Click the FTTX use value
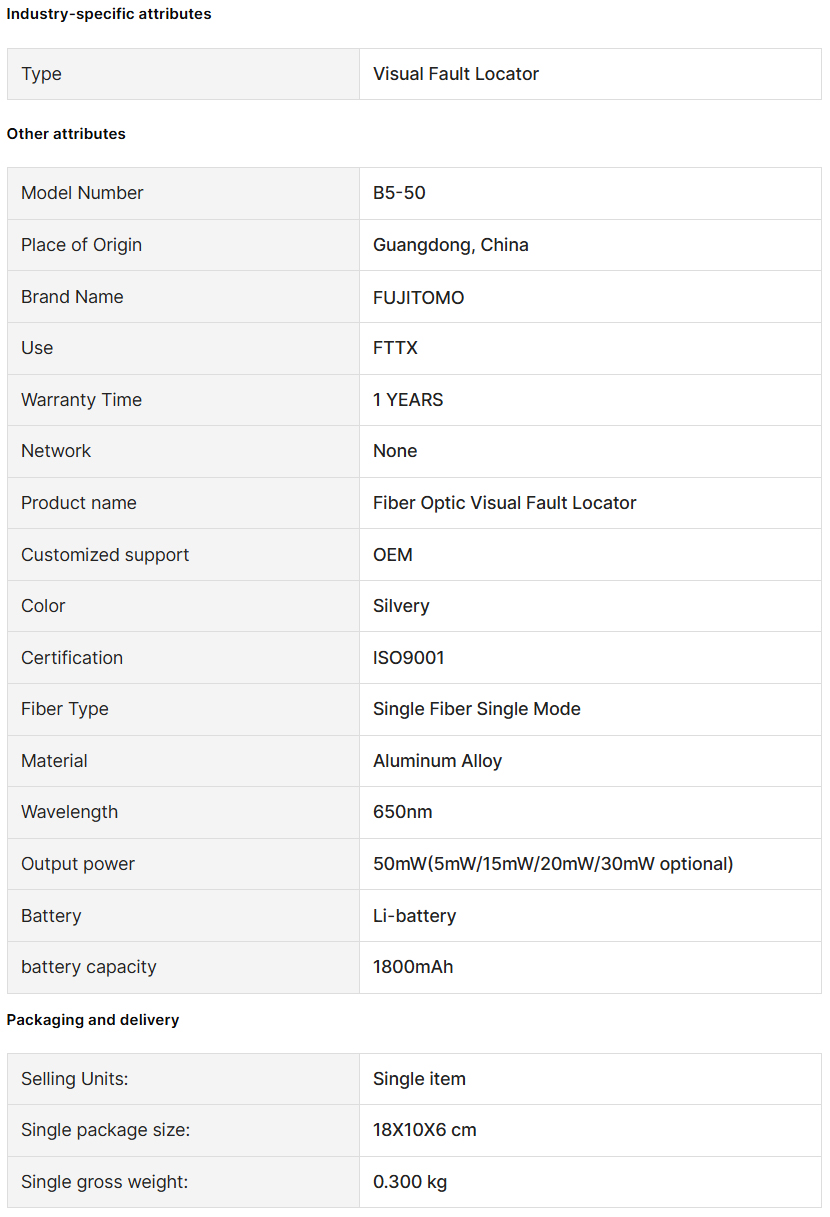 395,348
